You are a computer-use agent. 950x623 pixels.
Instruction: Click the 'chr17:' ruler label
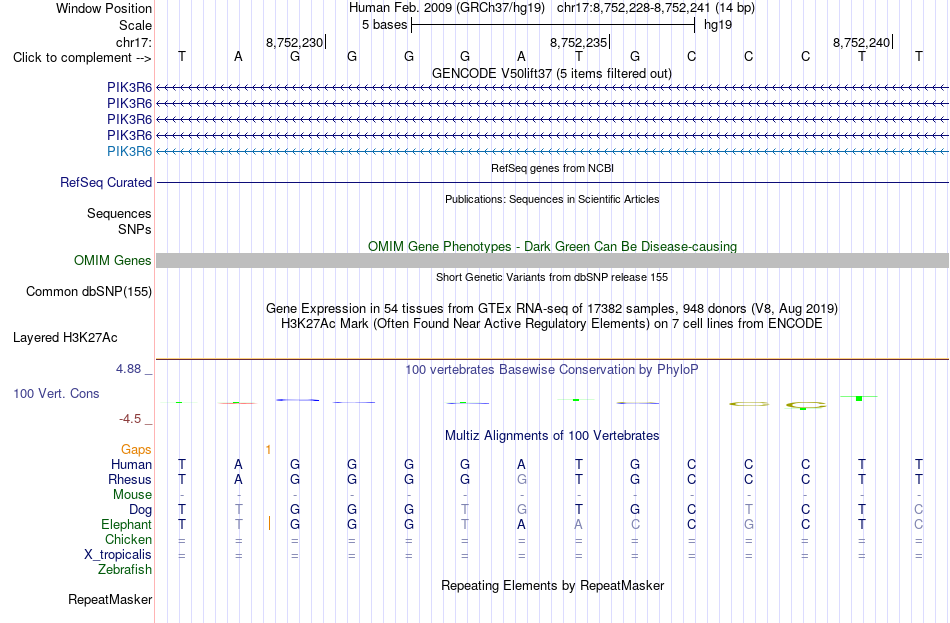[x=134, y=42]
